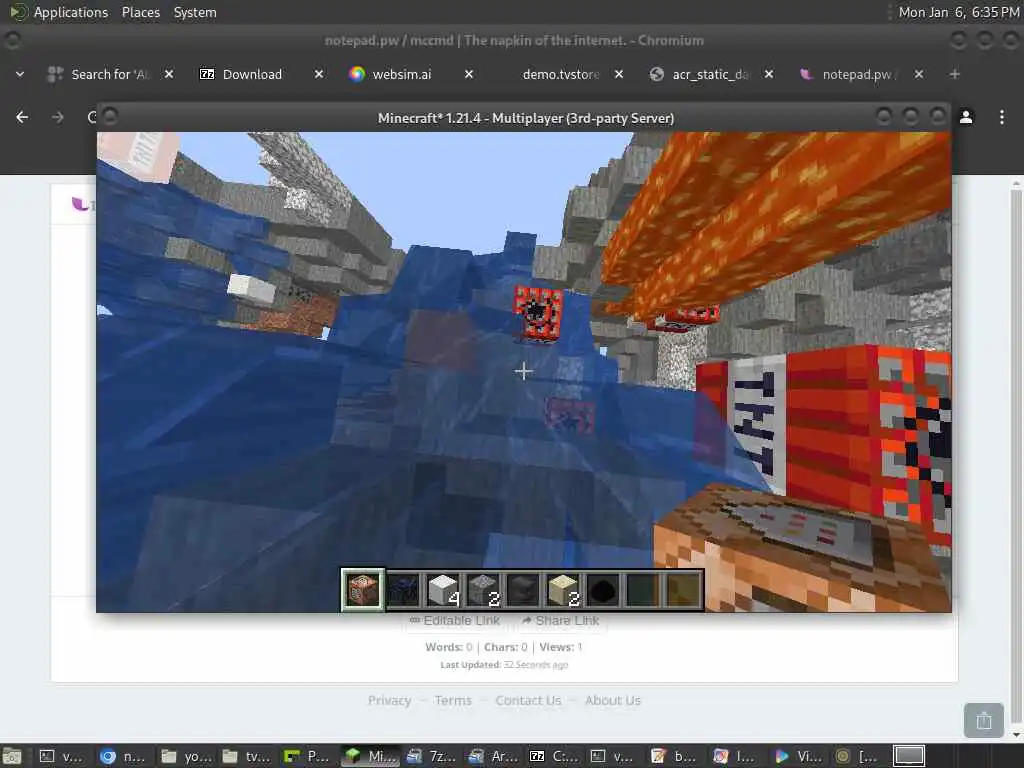Open the Chromium three-dot menu

[1002, 118]
